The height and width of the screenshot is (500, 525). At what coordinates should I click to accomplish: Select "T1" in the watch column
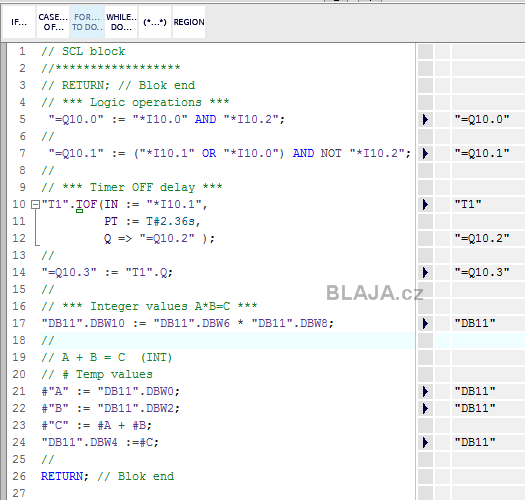click(468, 204)
